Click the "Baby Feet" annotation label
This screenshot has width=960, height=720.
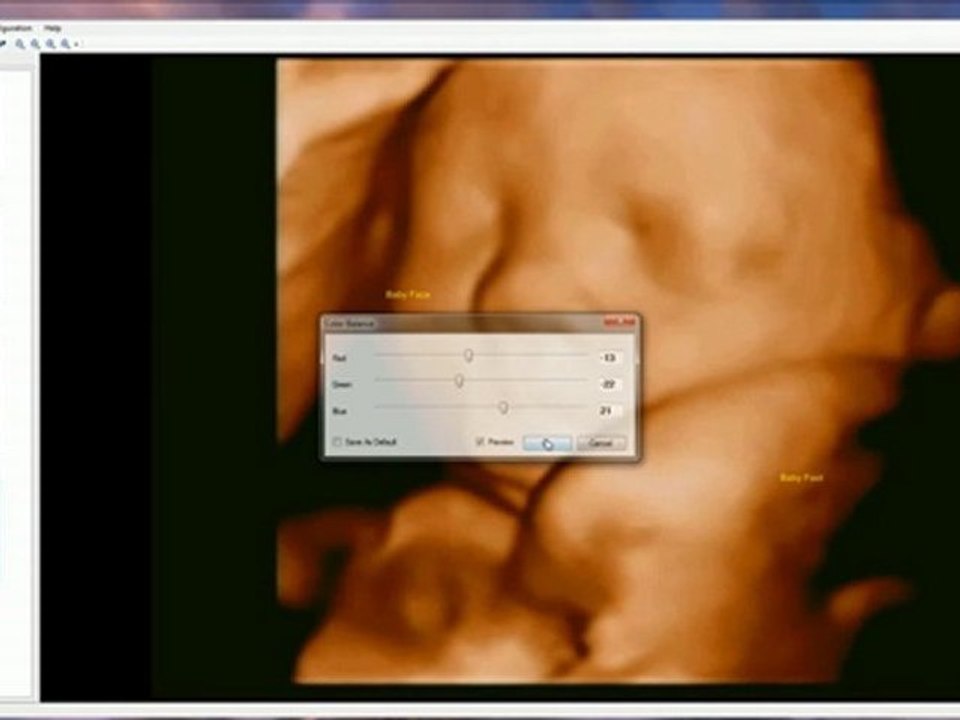(801, 478)
